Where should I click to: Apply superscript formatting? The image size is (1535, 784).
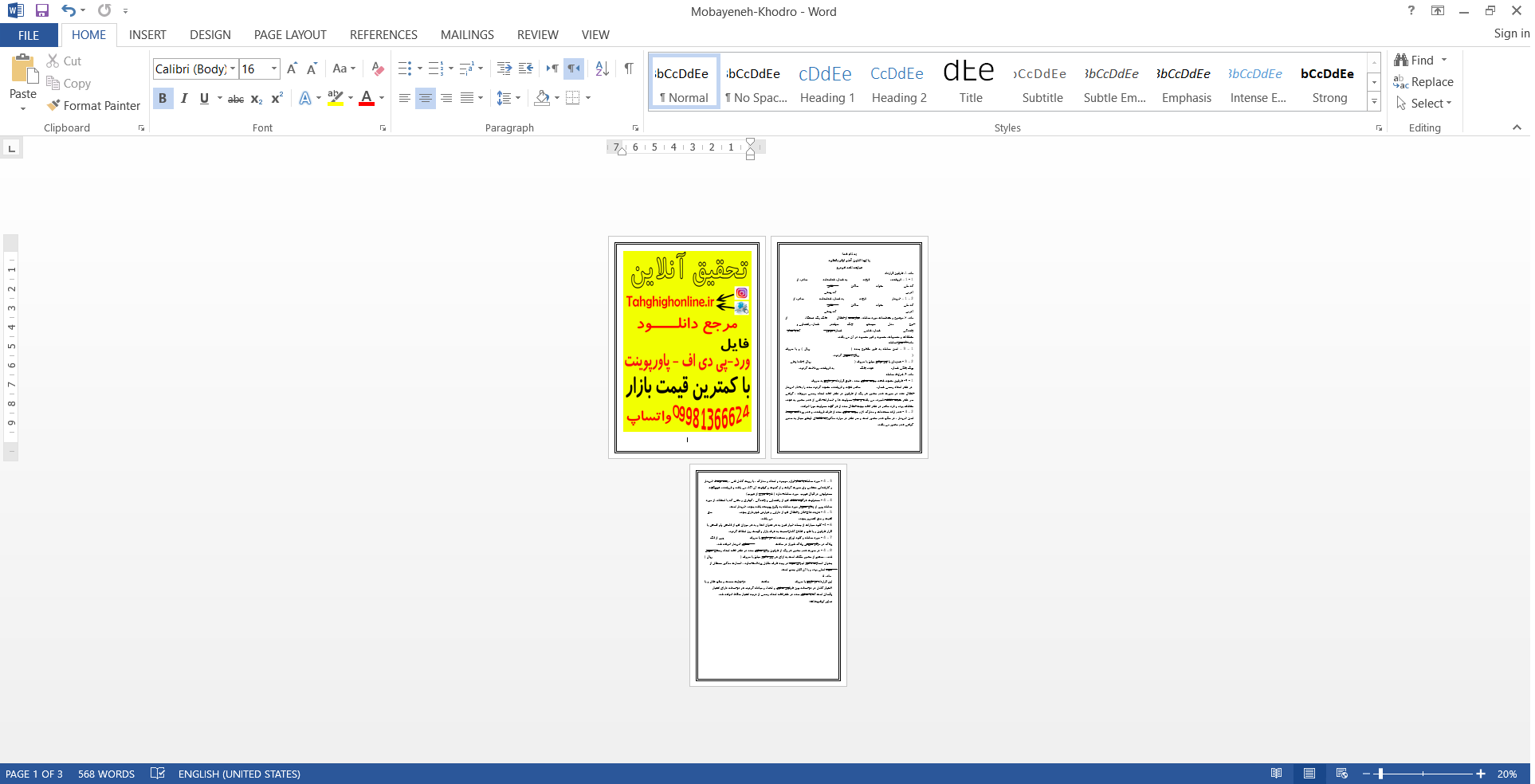[x=277, y=99]
